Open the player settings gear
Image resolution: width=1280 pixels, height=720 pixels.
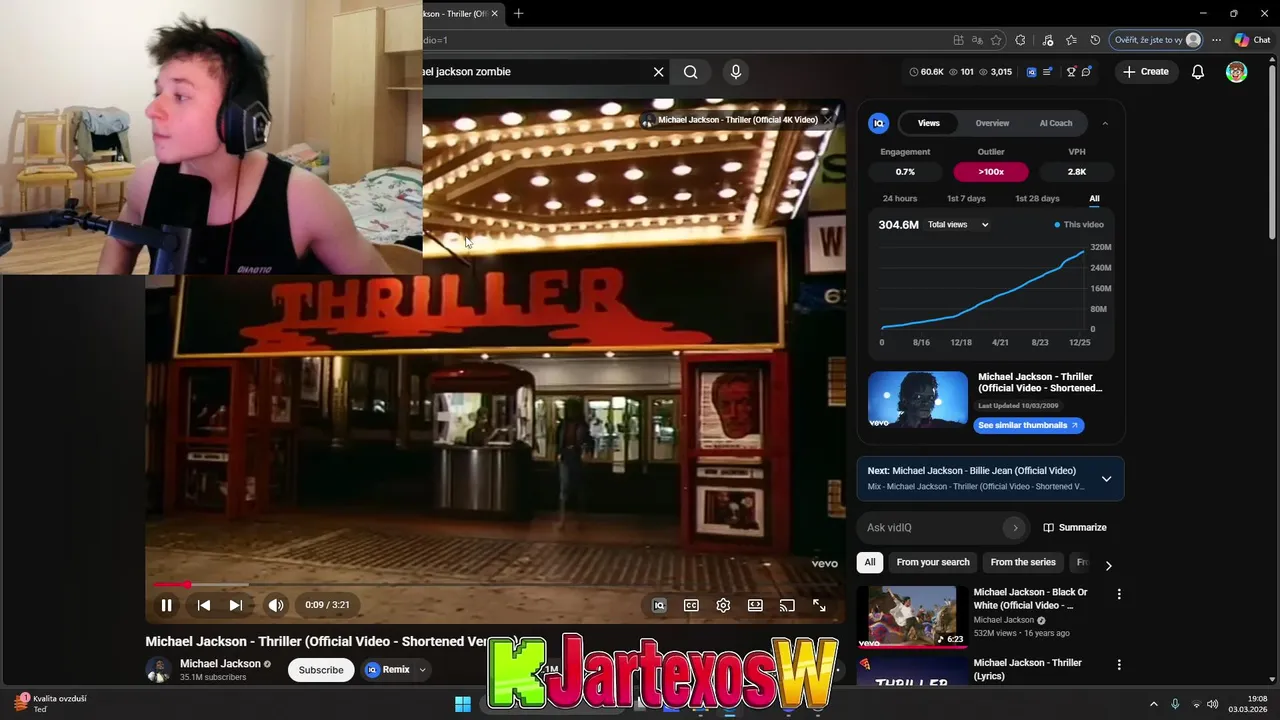tap(723, 605)
